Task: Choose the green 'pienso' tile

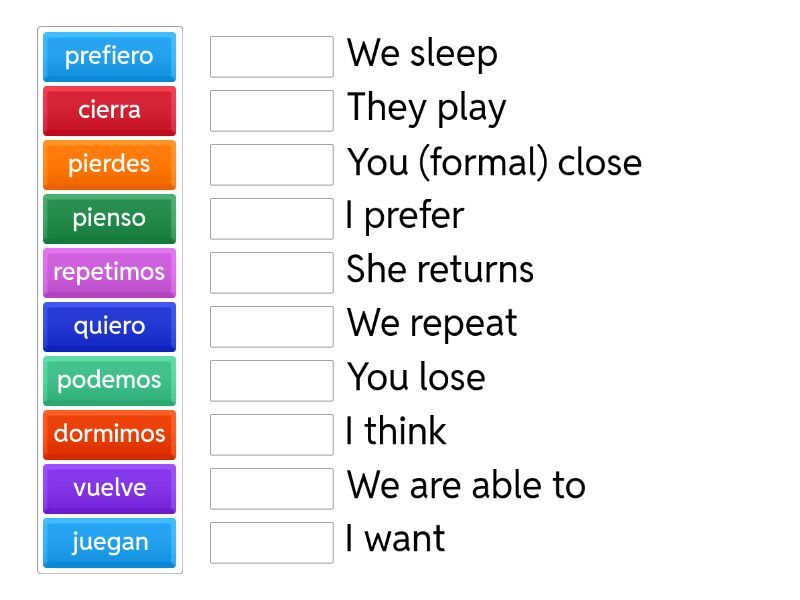Action: click(109, 218)
